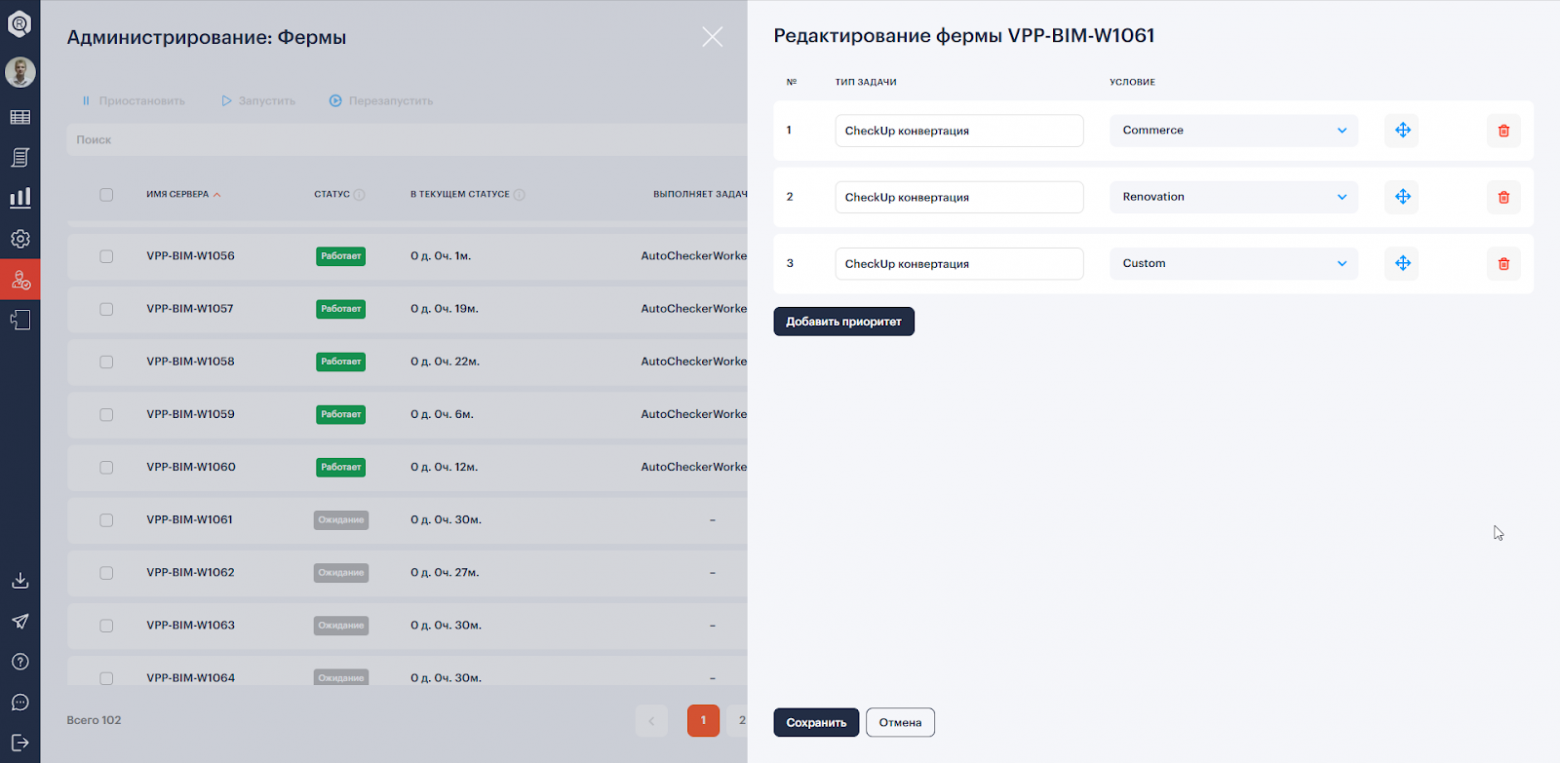
Task: Delete the Renovation priority with the trash icon
Action: pos(1503,197)
